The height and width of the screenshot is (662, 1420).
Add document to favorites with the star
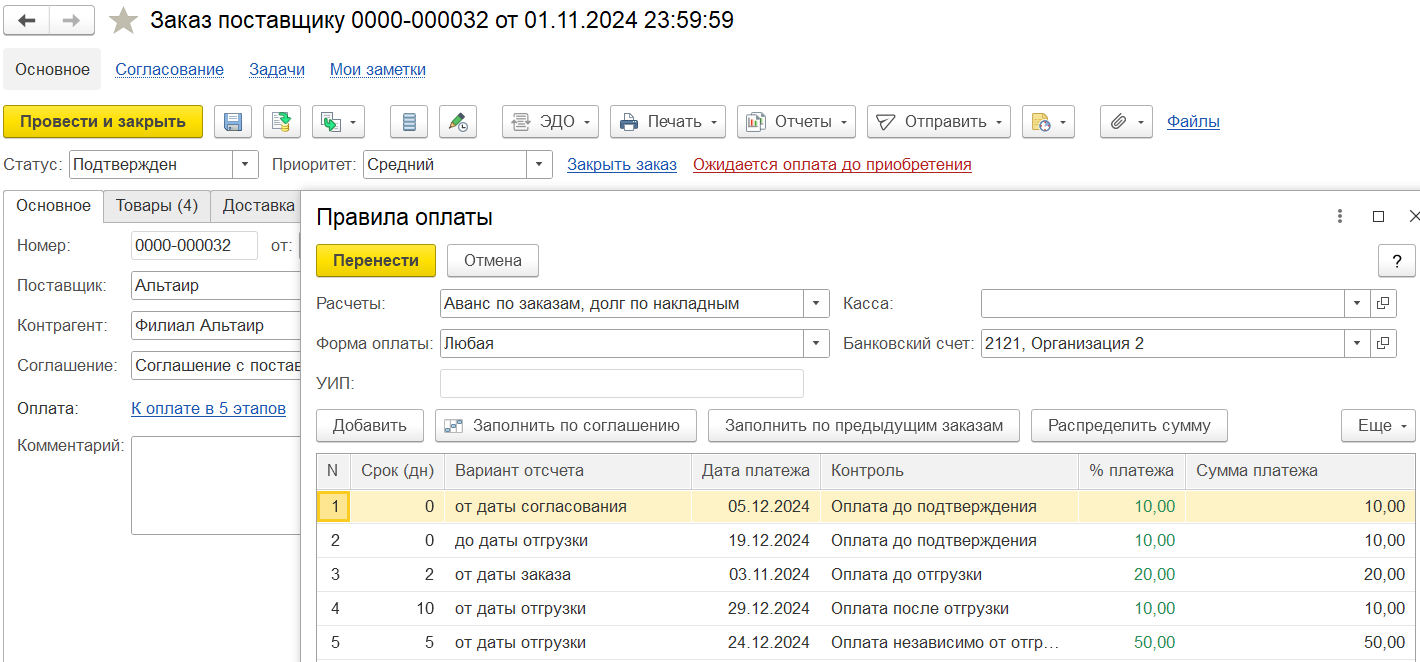click(124, 20)
